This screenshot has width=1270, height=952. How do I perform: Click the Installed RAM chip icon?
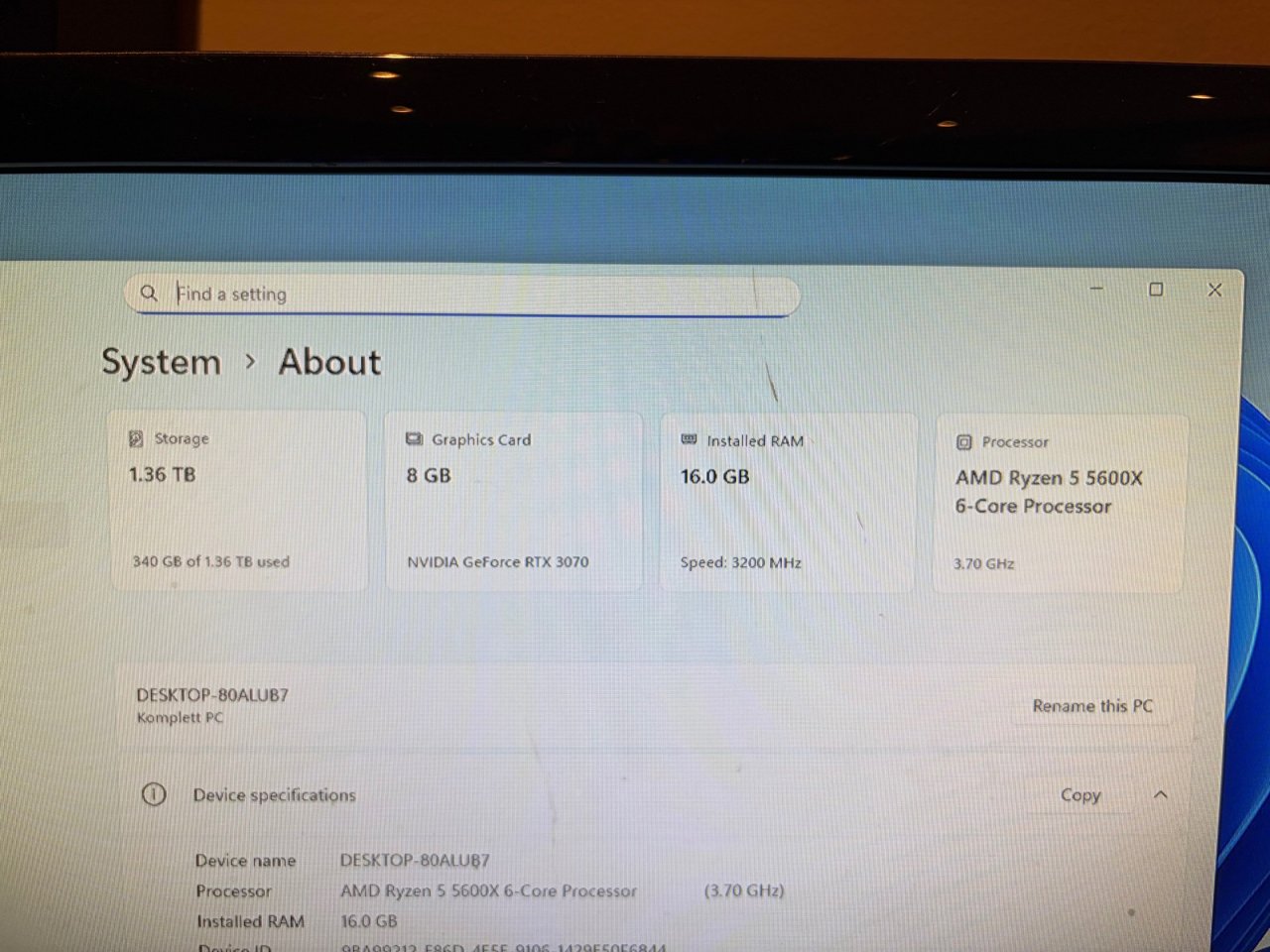click(689, 439)
